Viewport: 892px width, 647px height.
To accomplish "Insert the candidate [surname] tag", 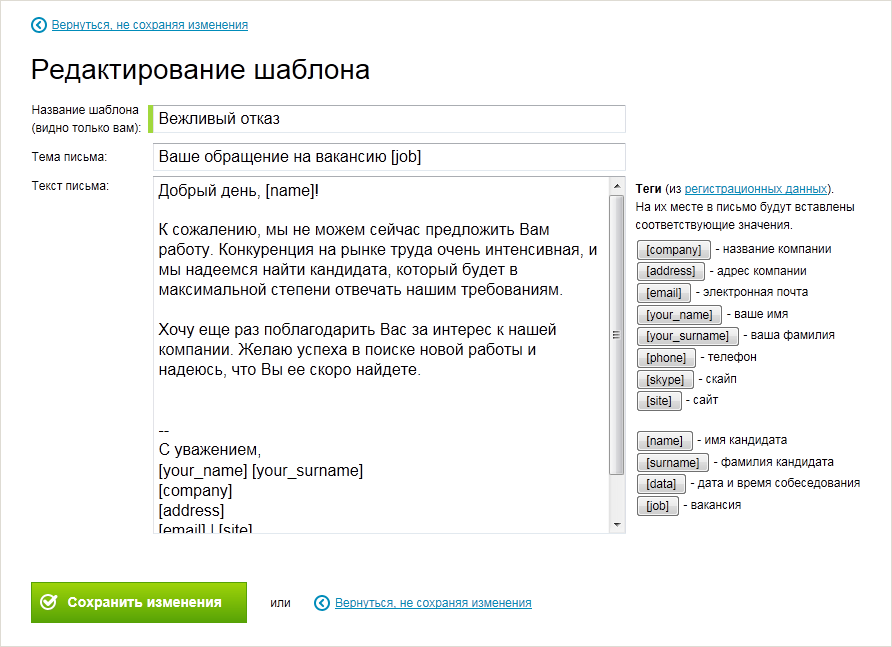I will click(x=672, y=463).
